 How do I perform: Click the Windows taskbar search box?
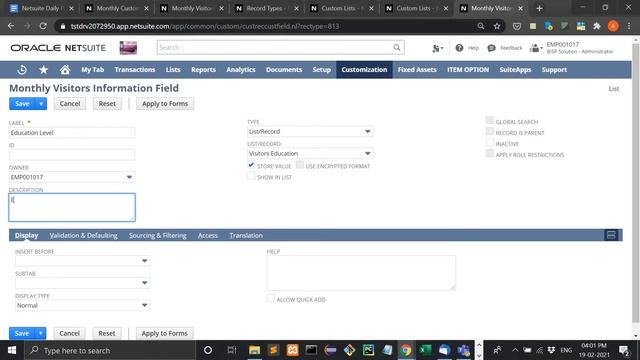[x=110, y=350]
